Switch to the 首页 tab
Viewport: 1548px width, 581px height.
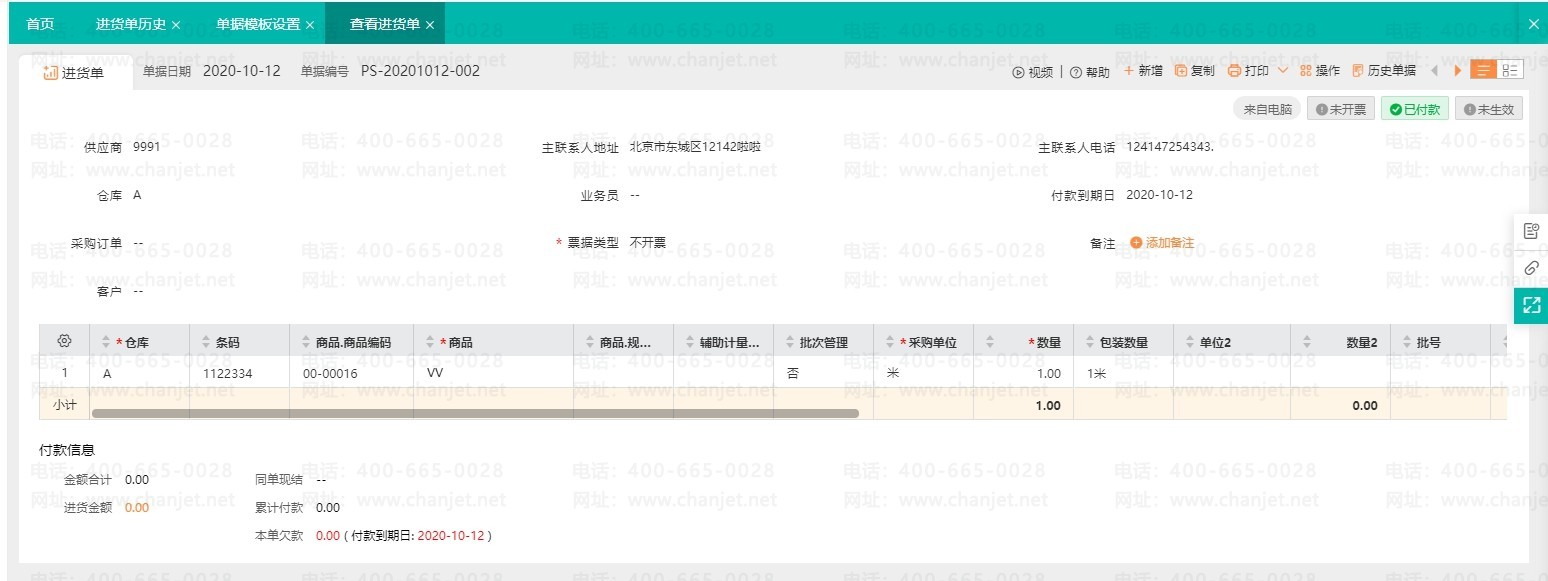(40, 24)
